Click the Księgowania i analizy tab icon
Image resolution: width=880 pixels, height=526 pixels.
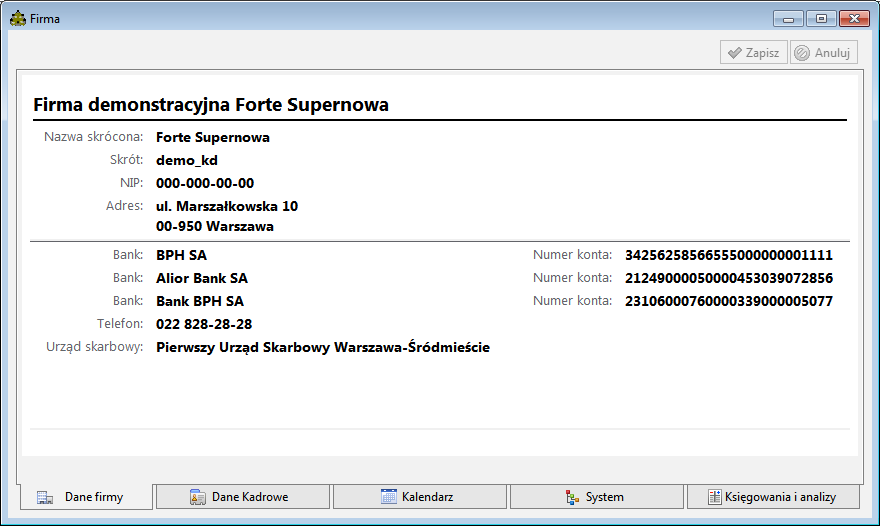[x=714, y=497]
